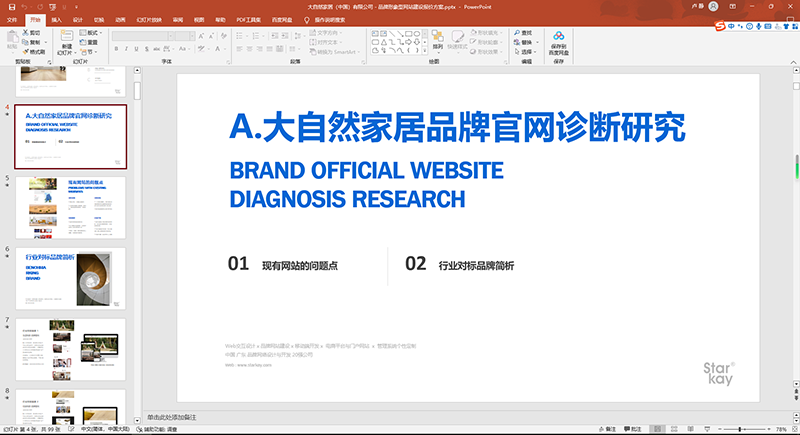Viewport: 800px width, 435px height.
Task: Toggle strikethrough formatting
Action: pyautogui.click(x=157, y=49)
